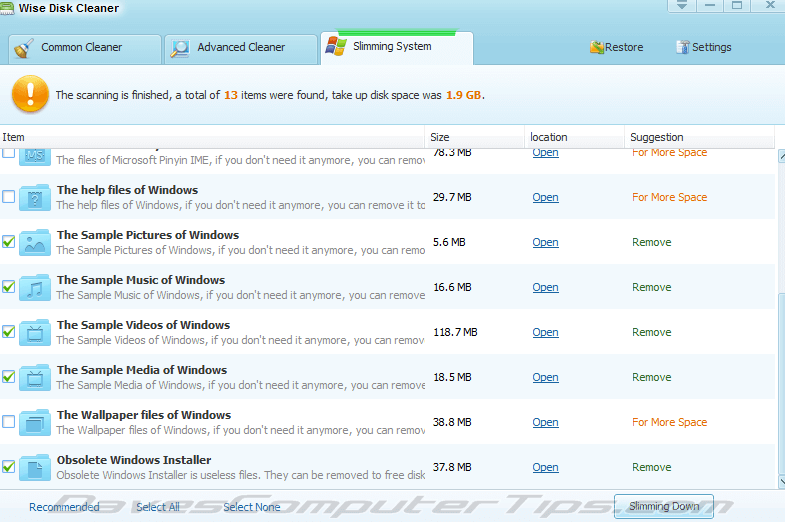
Task: Uncheck The Sample Music of Windows
Action: [9, 286]
